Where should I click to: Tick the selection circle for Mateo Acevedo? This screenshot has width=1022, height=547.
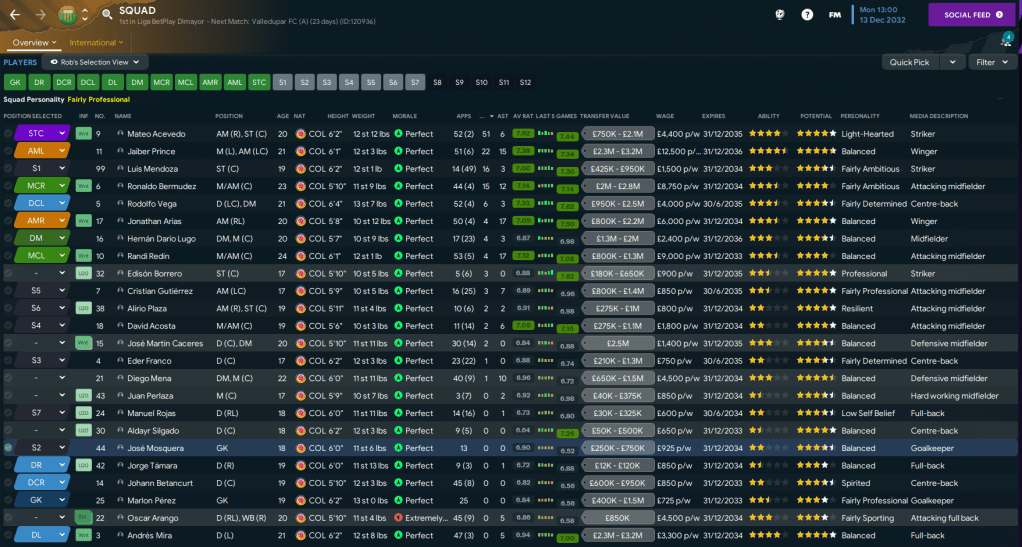pos(8,134)
